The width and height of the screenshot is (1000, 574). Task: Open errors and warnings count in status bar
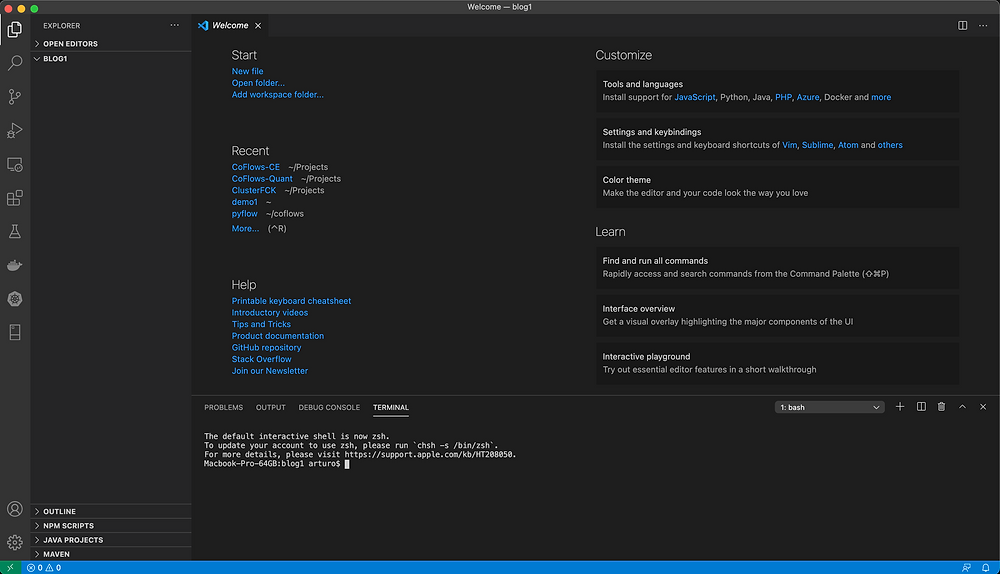click(x=44, y=568)
